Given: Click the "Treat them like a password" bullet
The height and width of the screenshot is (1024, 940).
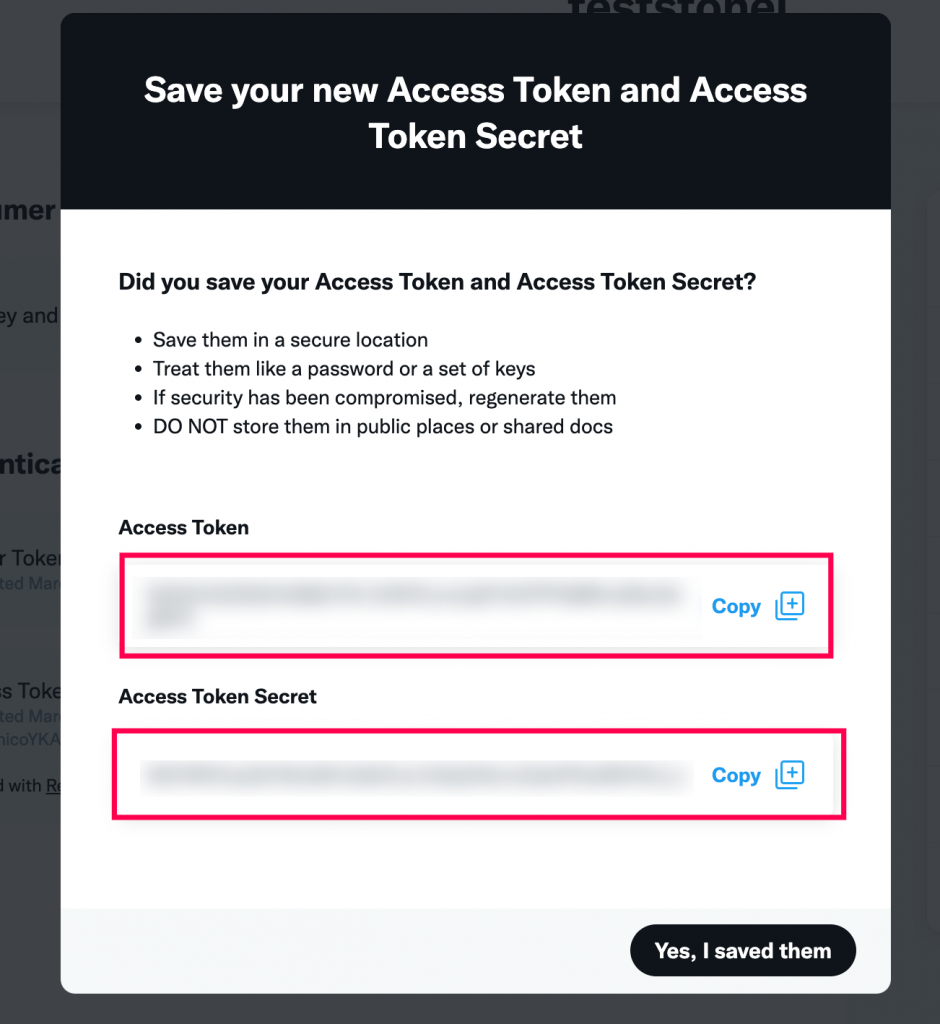Looking at the screenshot, I should [x=344, y=369].
